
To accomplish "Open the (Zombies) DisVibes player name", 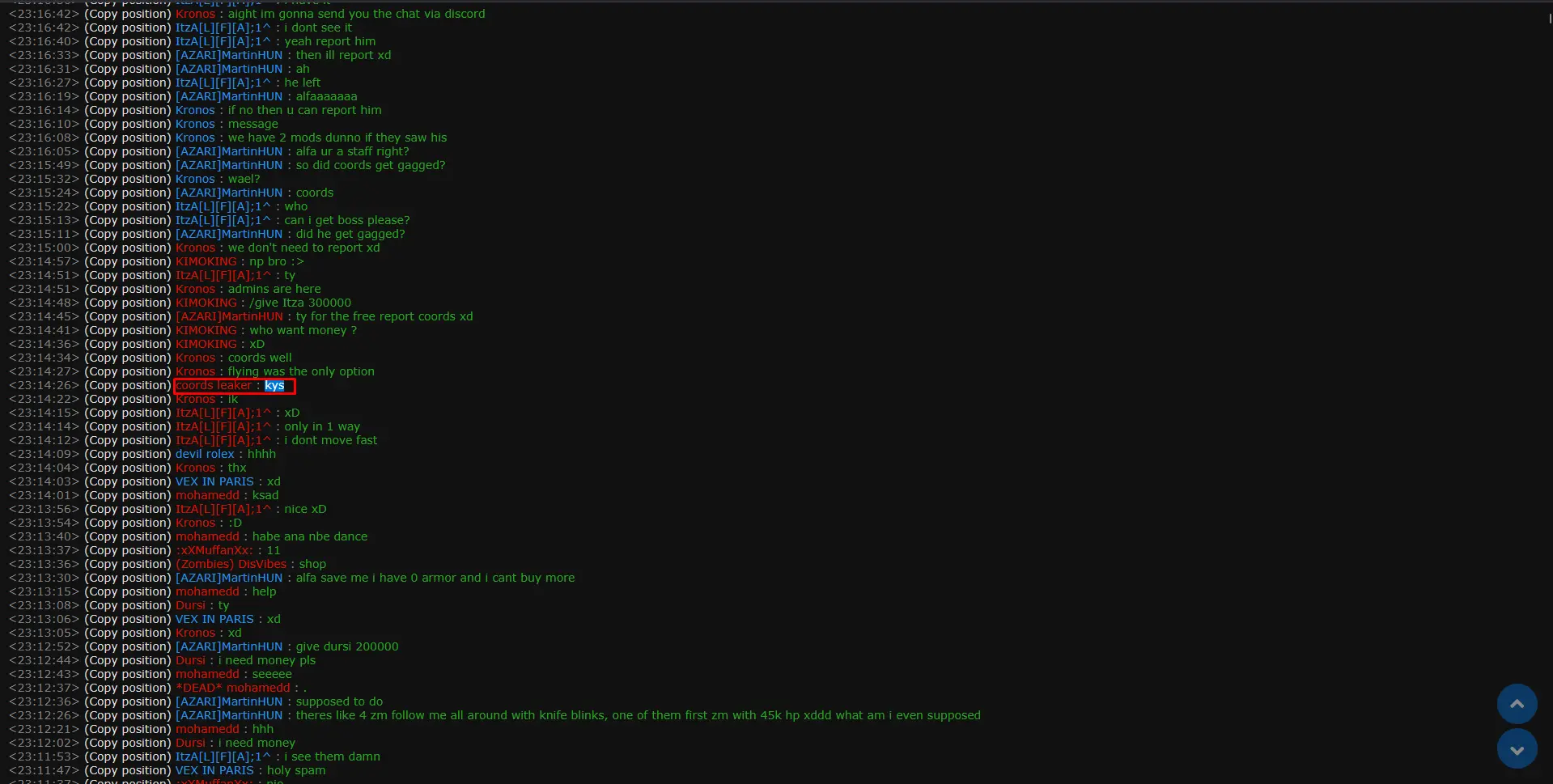I will click(231, 564).
